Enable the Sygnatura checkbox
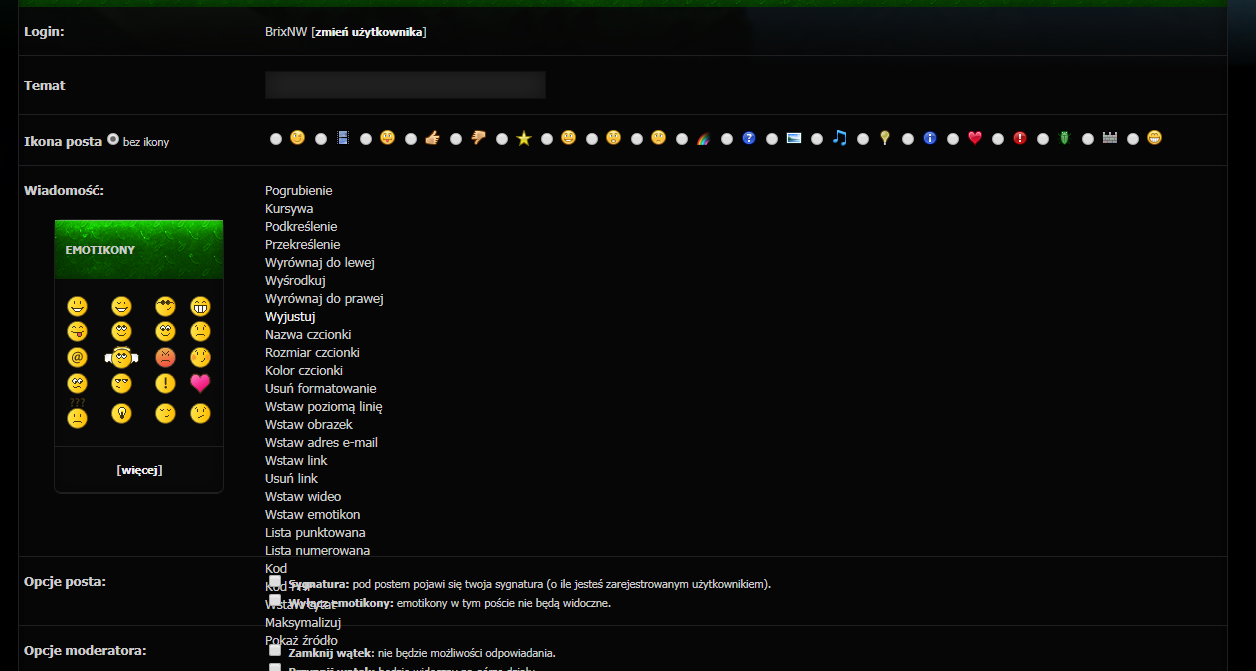This screenshot has height=671, width=1256. (275, 582)
